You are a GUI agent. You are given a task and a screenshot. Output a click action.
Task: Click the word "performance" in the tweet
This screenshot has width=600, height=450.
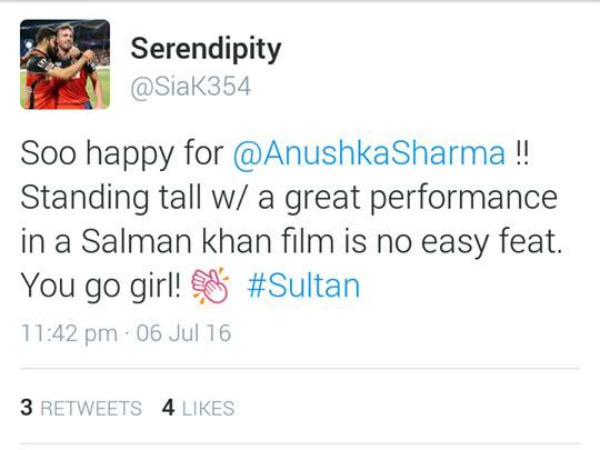click(464, 199)
